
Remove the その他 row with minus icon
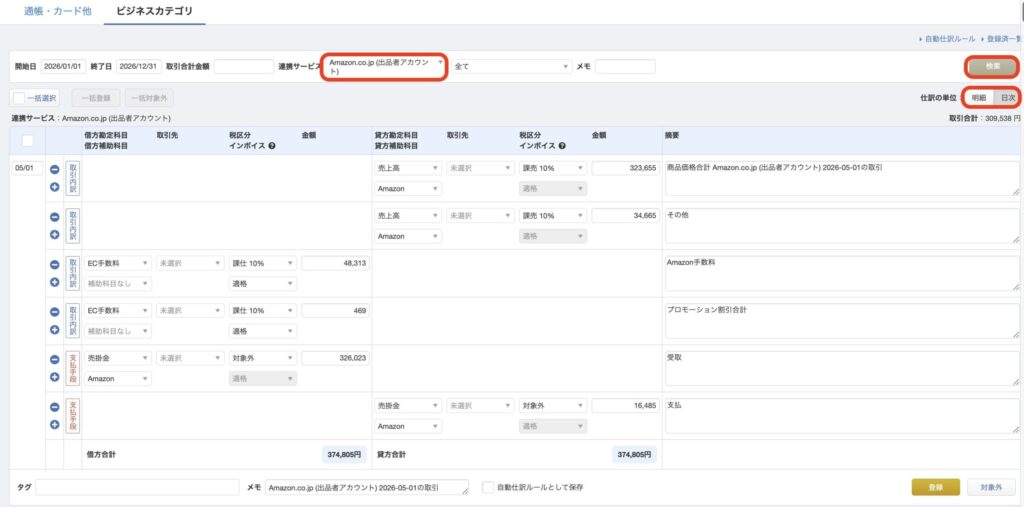point(55,217)
